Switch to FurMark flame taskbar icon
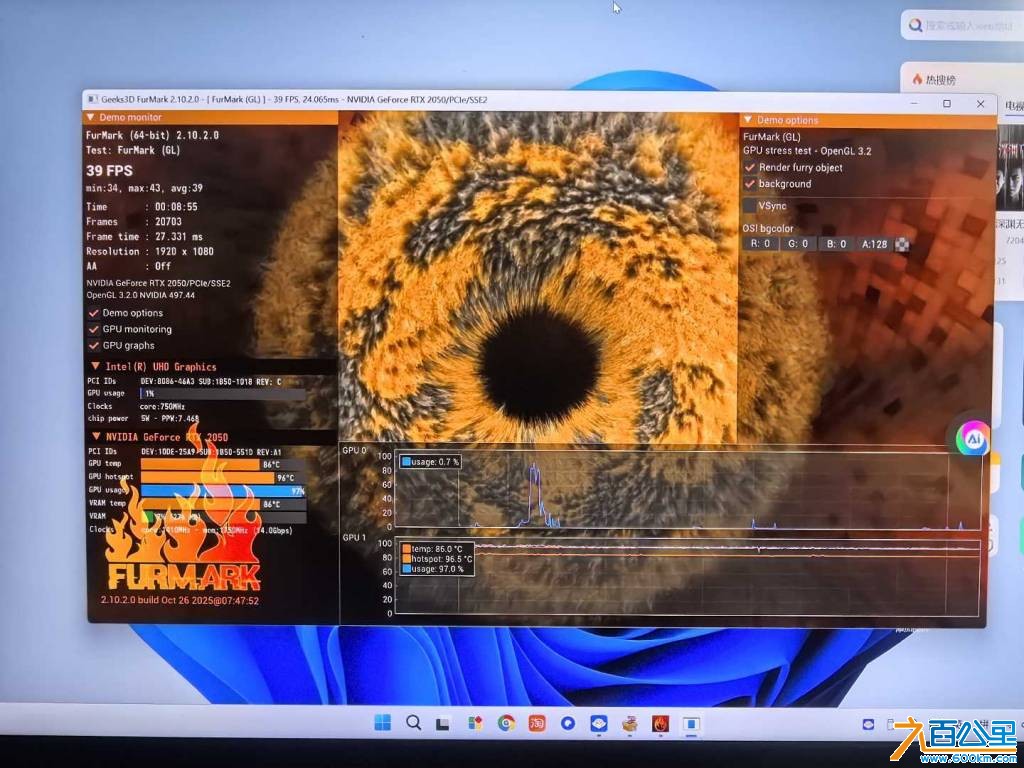The width and height of the screenshot is (1024, 768). point(660,724)
